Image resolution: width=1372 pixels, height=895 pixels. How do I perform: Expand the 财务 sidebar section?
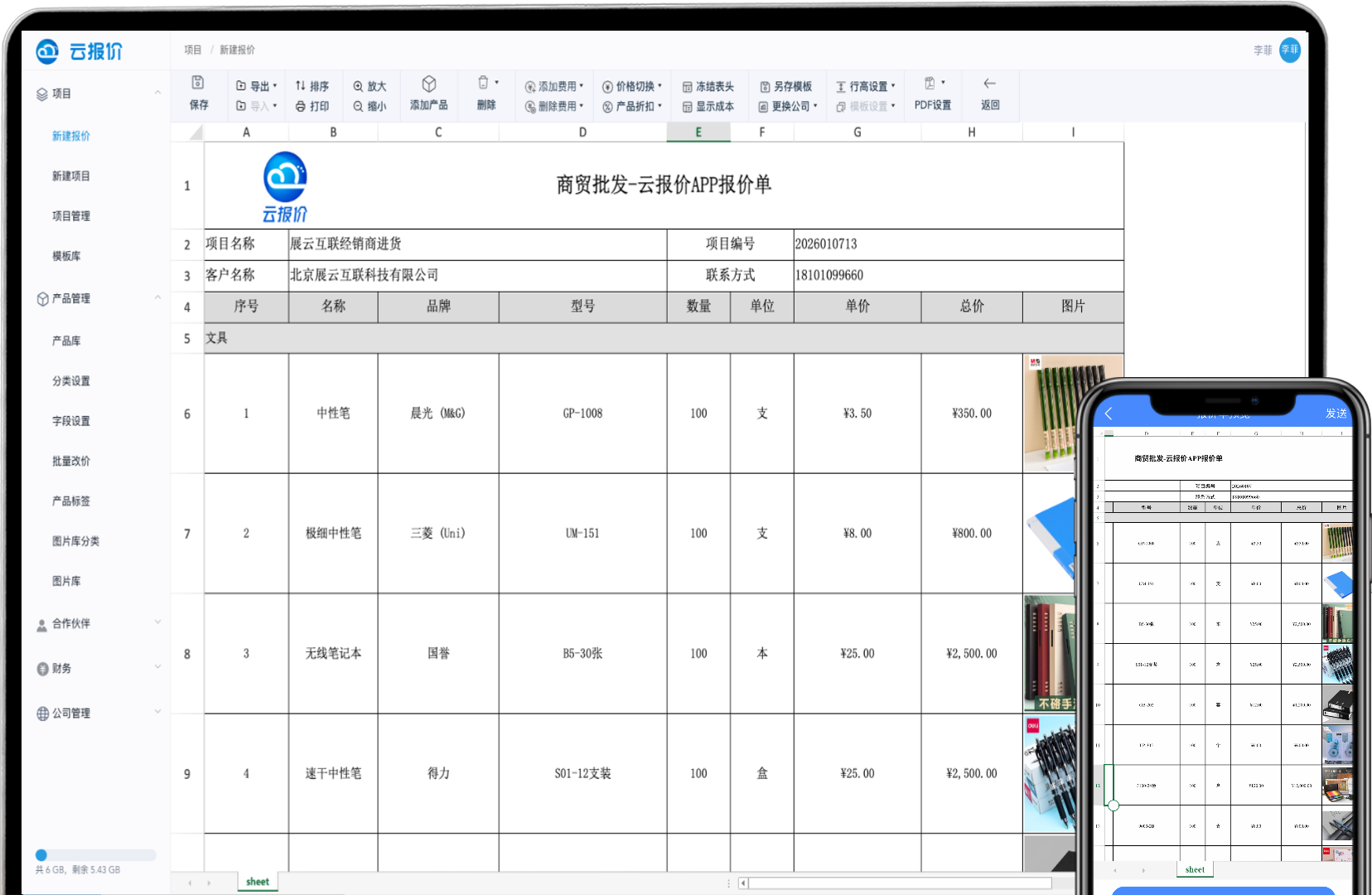click(x=157, y=667)
